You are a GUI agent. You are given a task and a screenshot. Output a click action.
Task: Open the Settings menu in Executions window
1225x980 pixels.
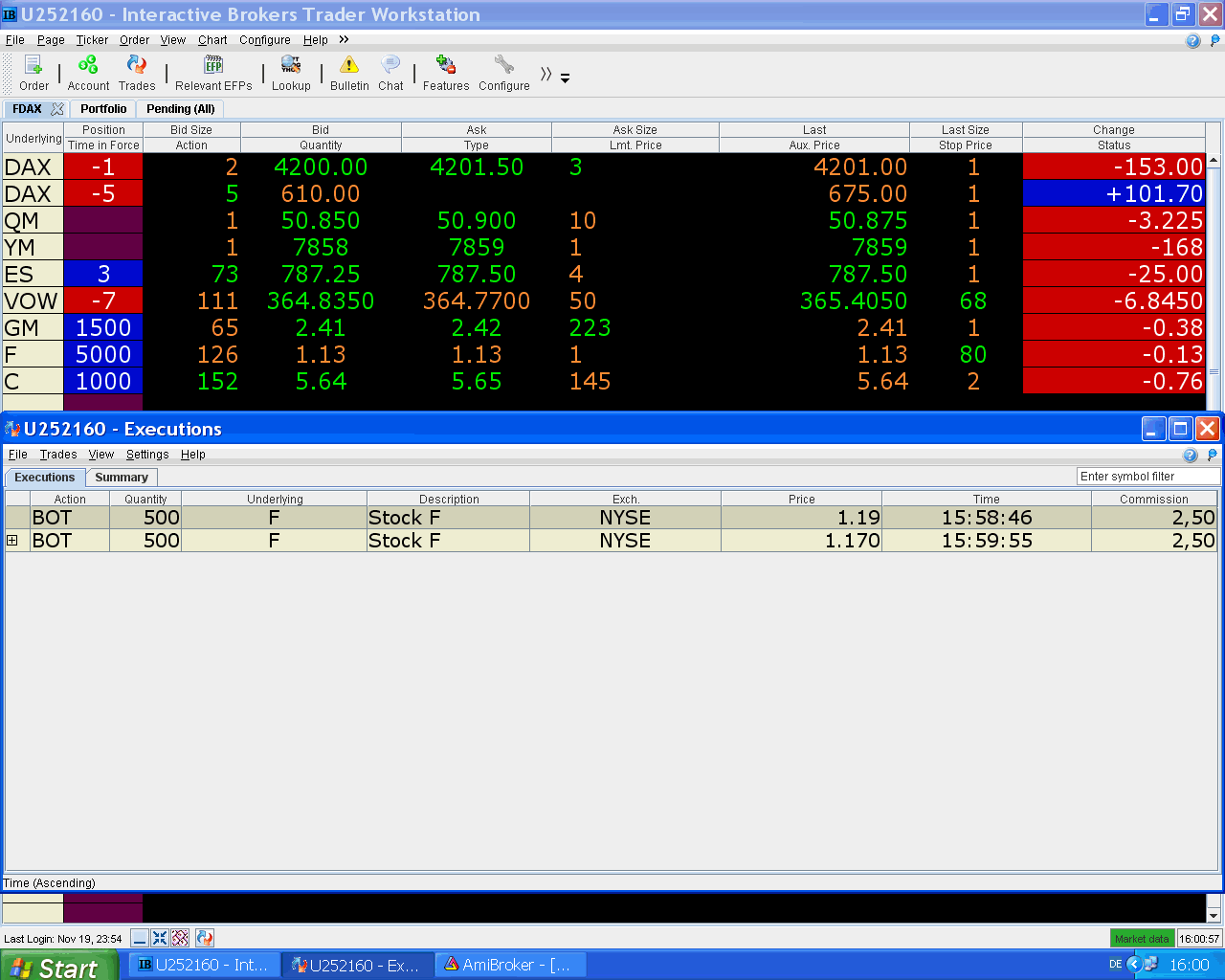[x=147, y=455]
